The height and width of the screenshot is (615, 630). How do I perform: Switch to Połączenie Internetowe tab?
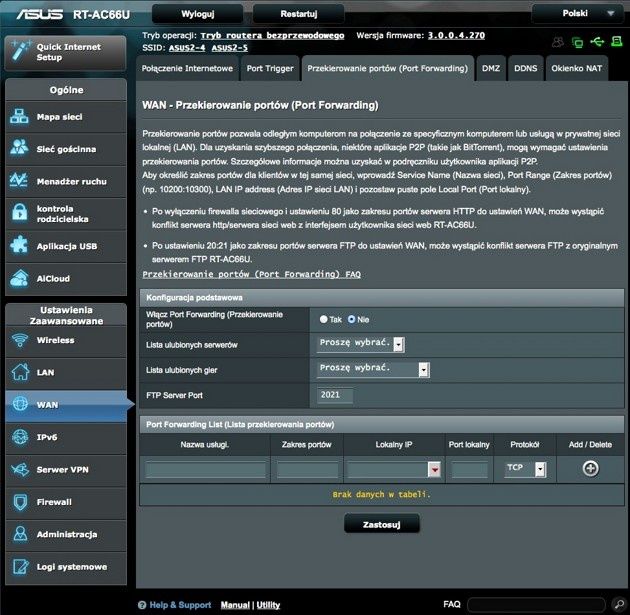click(187, 68)
